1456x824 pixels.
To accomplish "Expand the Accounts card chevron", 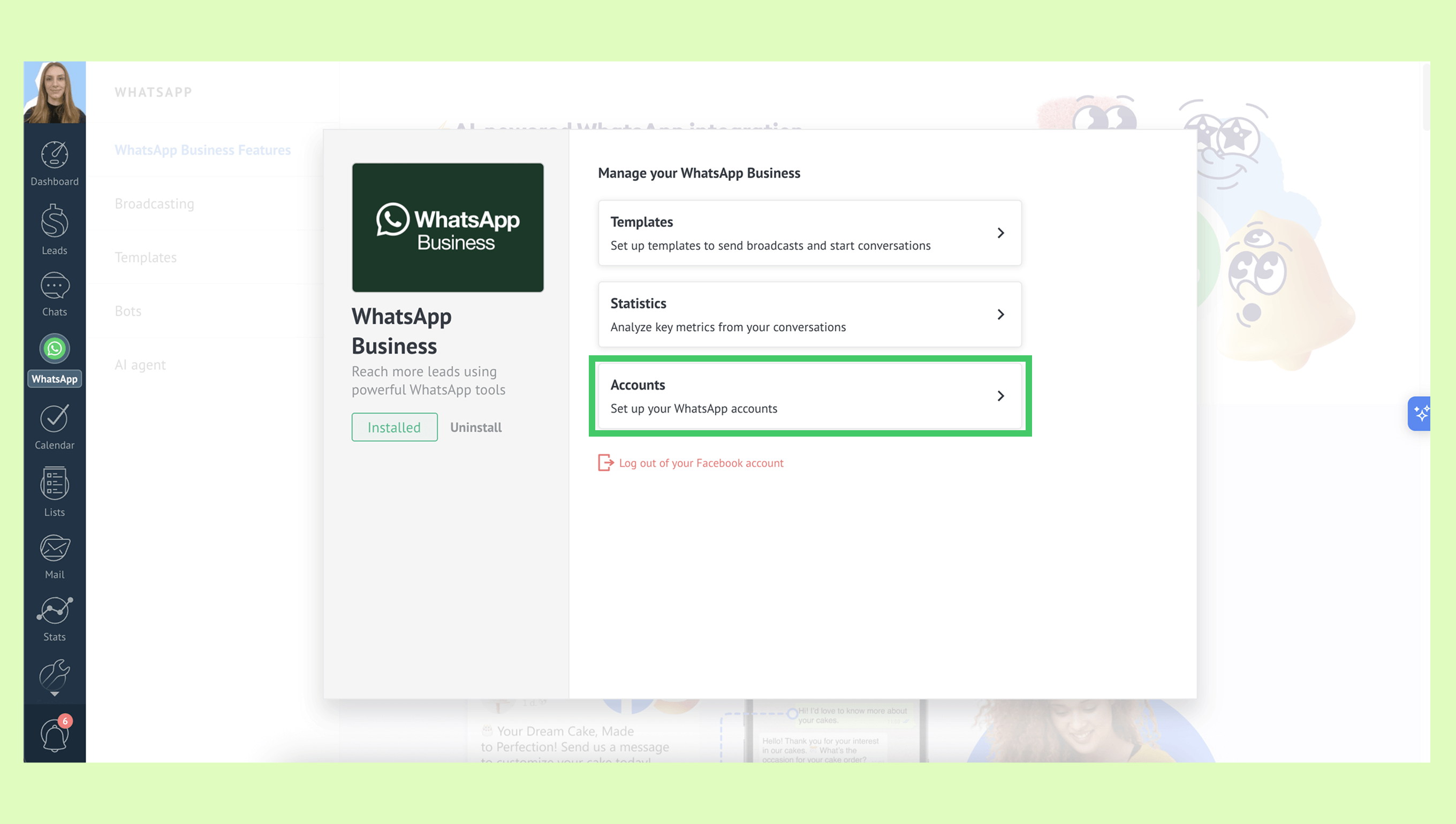I will [1000, 396].
